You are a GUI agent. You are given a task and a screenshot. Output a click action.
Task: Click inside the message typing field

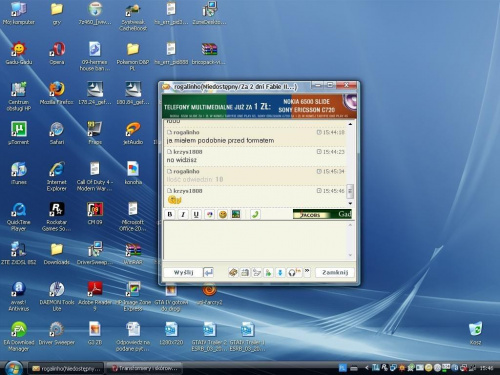click(256, 240)
